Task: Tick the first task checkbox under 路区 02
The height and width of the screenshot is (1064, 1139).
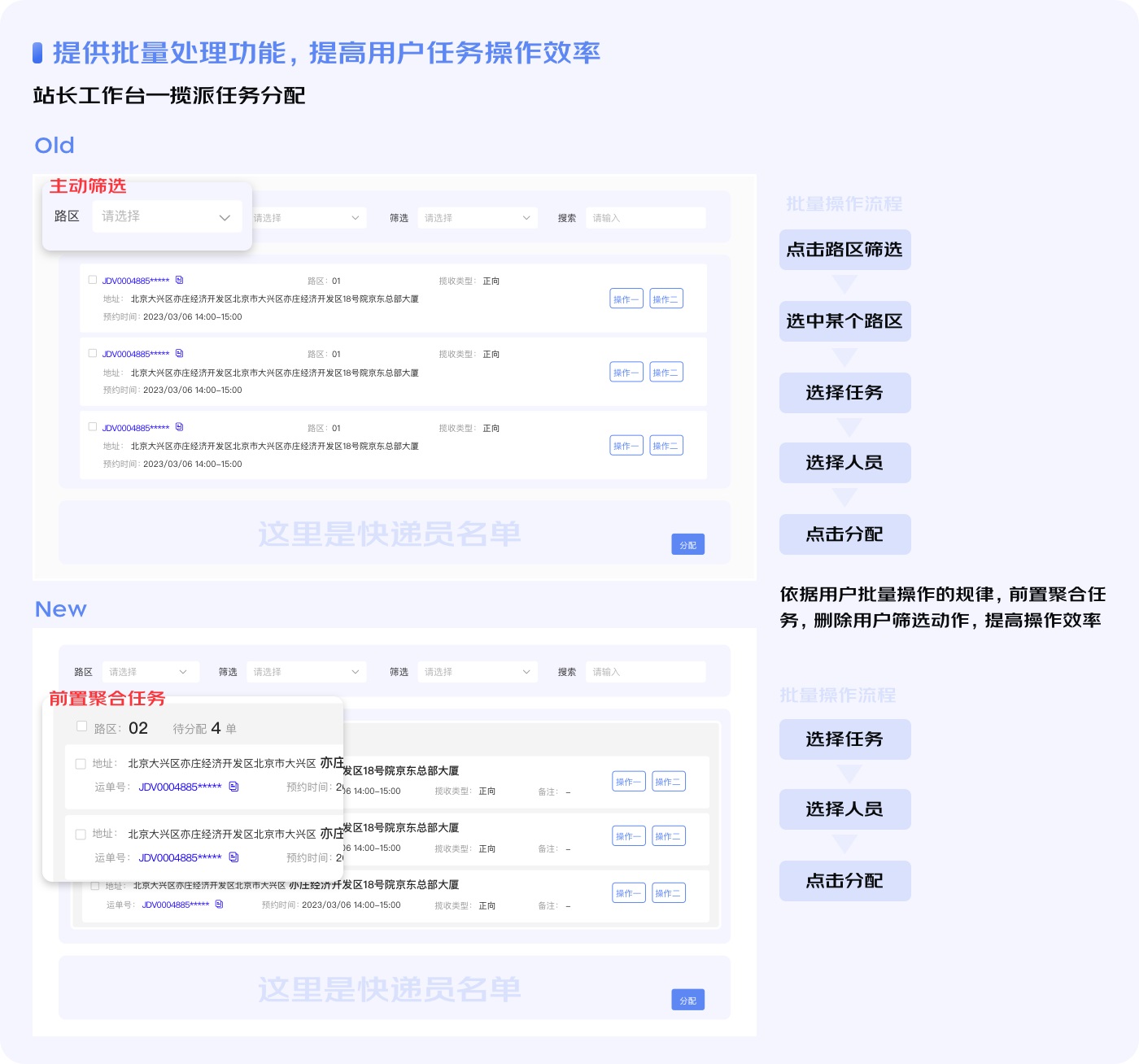Action: point(81,764)
